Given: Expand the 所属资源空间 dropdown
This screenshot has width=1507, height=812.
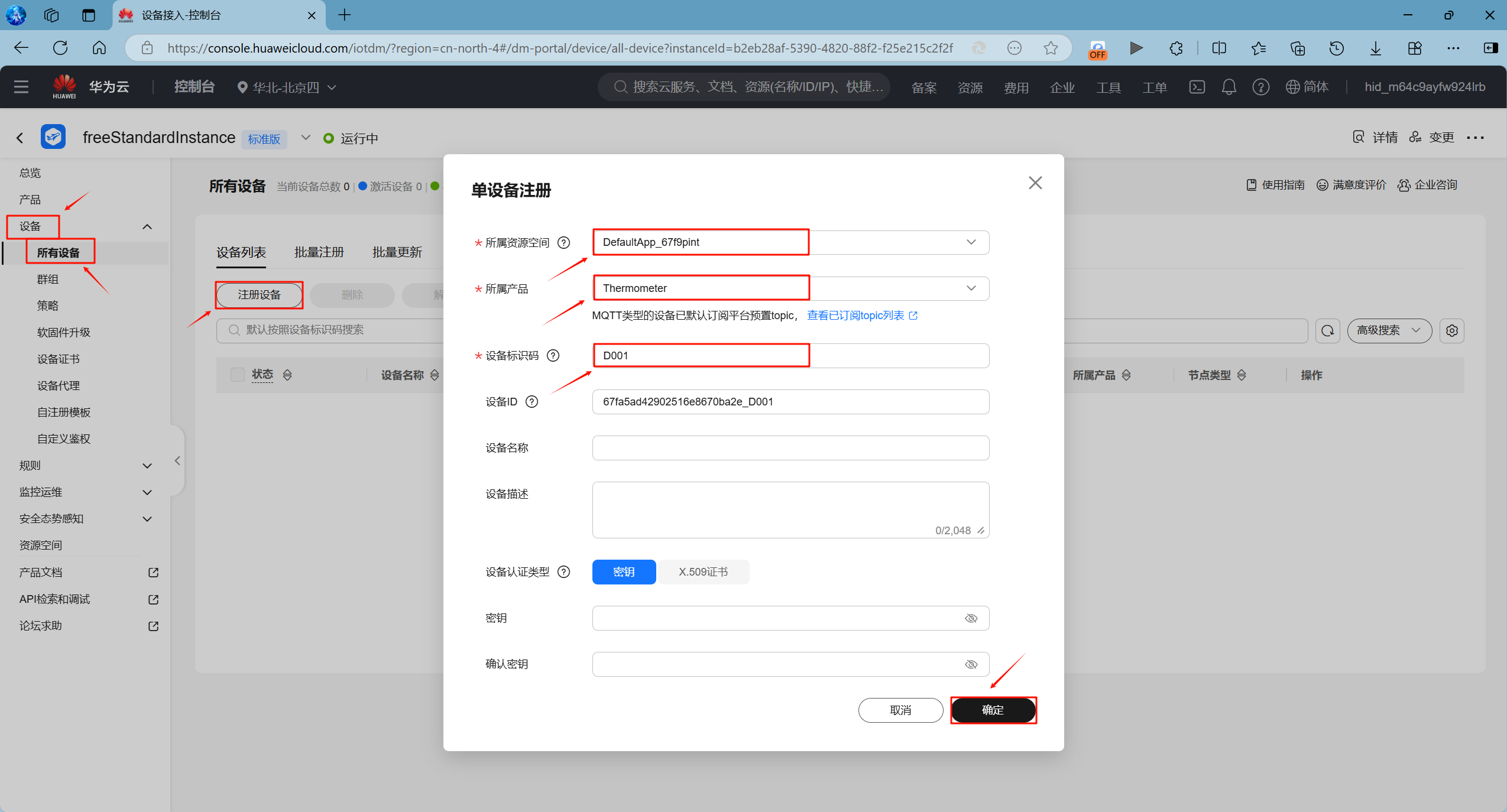Looking at the screenshot, I should tap(970, 242).
